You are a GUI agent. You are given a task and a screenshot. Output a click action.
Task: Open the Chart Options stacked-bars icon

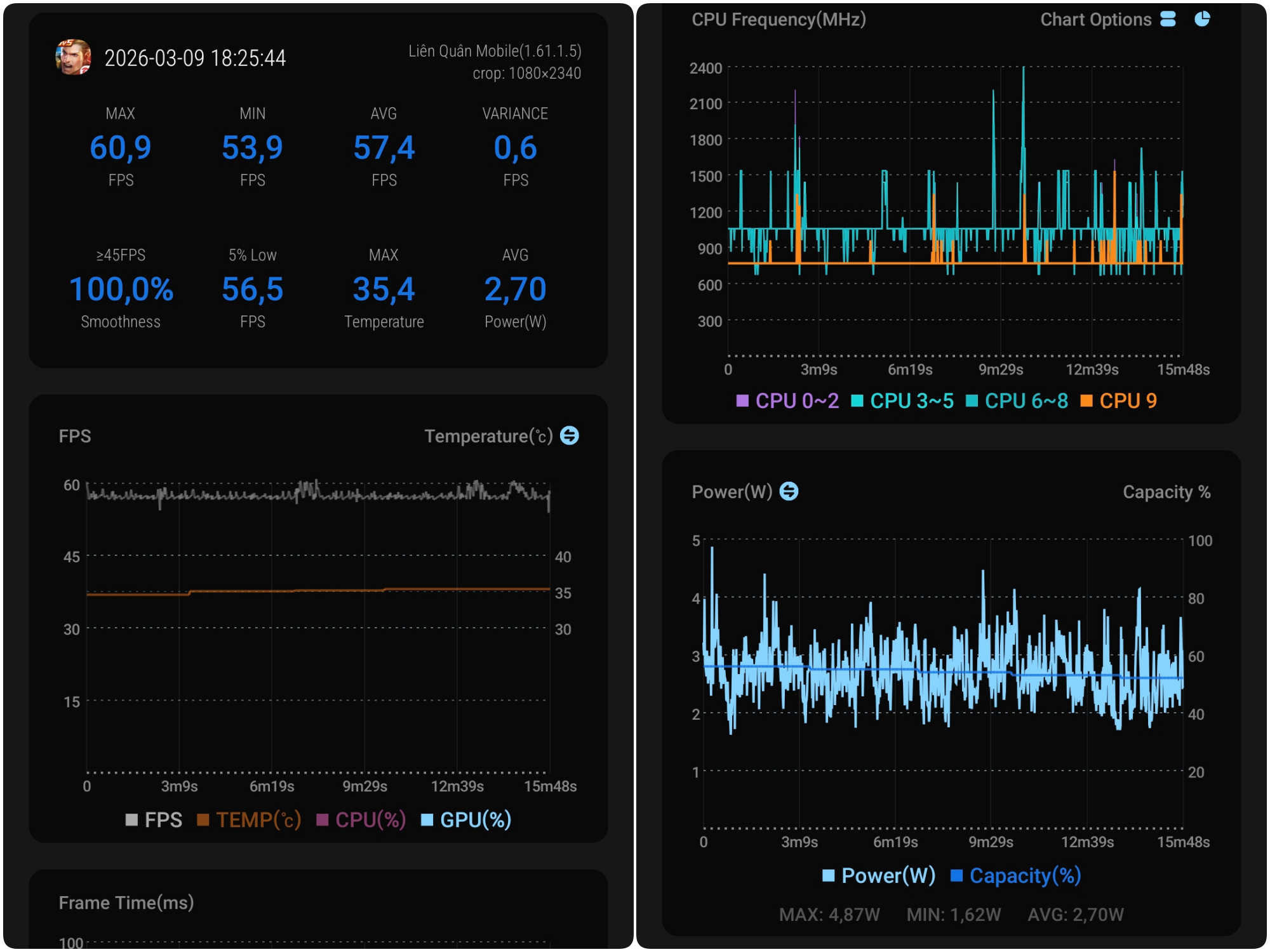(1168, 19)
